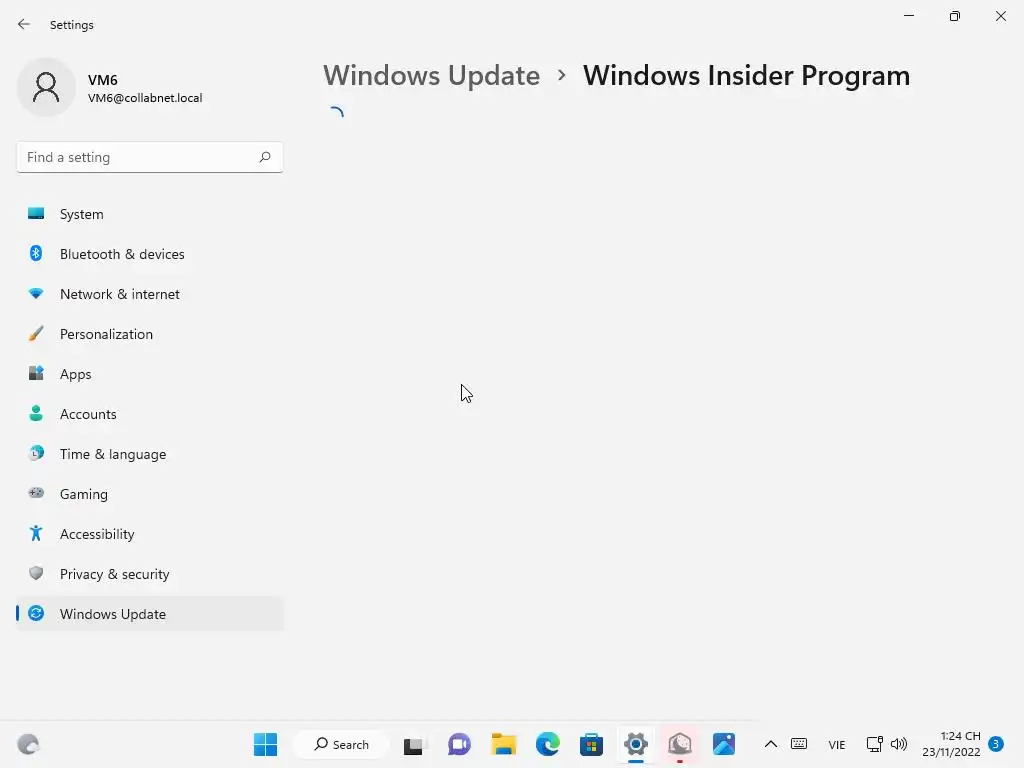Viewport: 1024px width, 768px height.
Task: Minimize the Settings window
Action: (x=909, y=16)
